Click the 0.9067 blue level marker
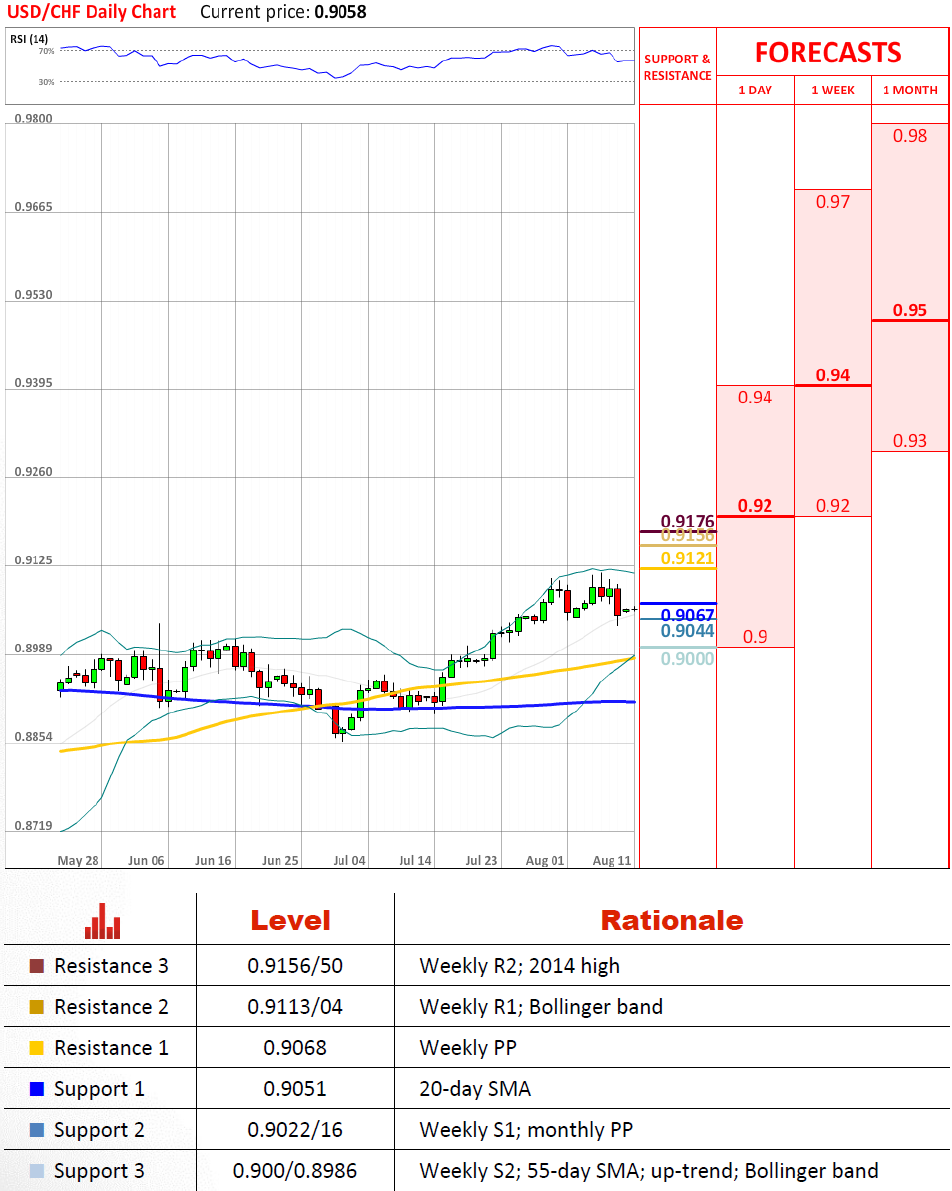Viewport: 952px width, 1191px height. (688, 614)
